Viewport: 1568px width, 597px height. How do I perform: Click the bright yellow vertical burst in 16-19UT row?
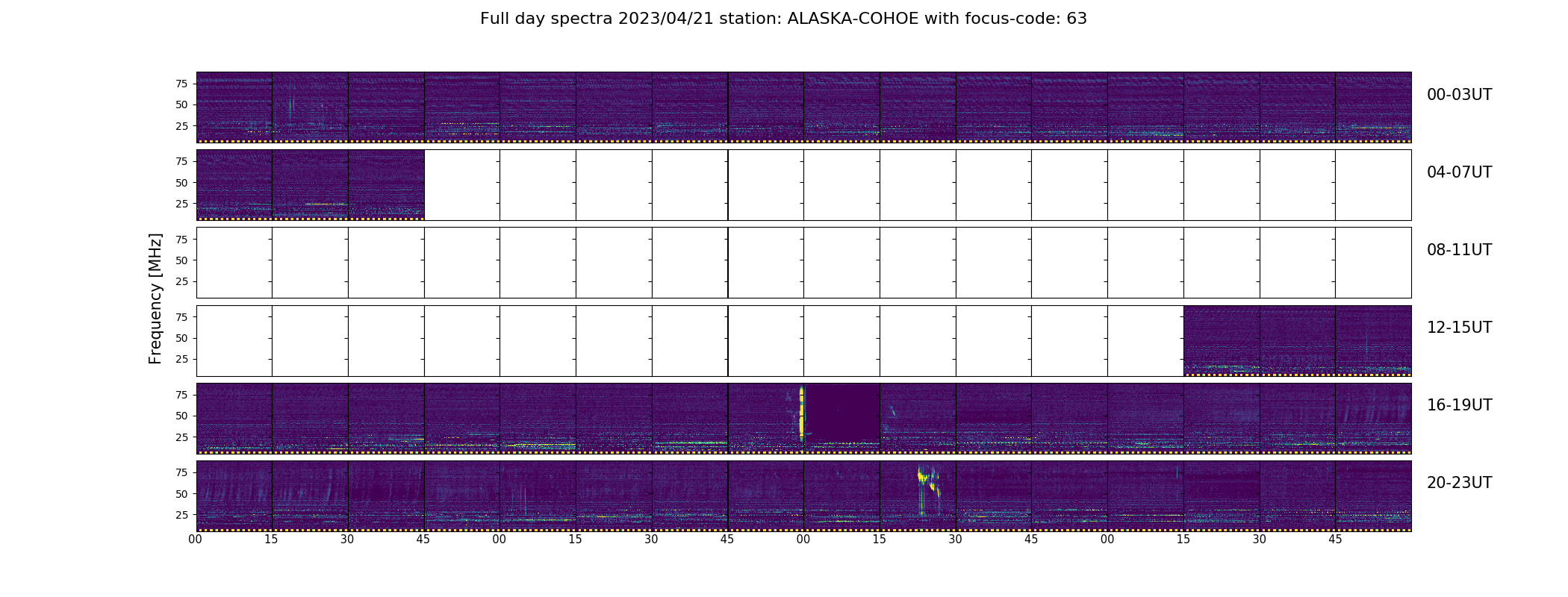click(802, 413)
